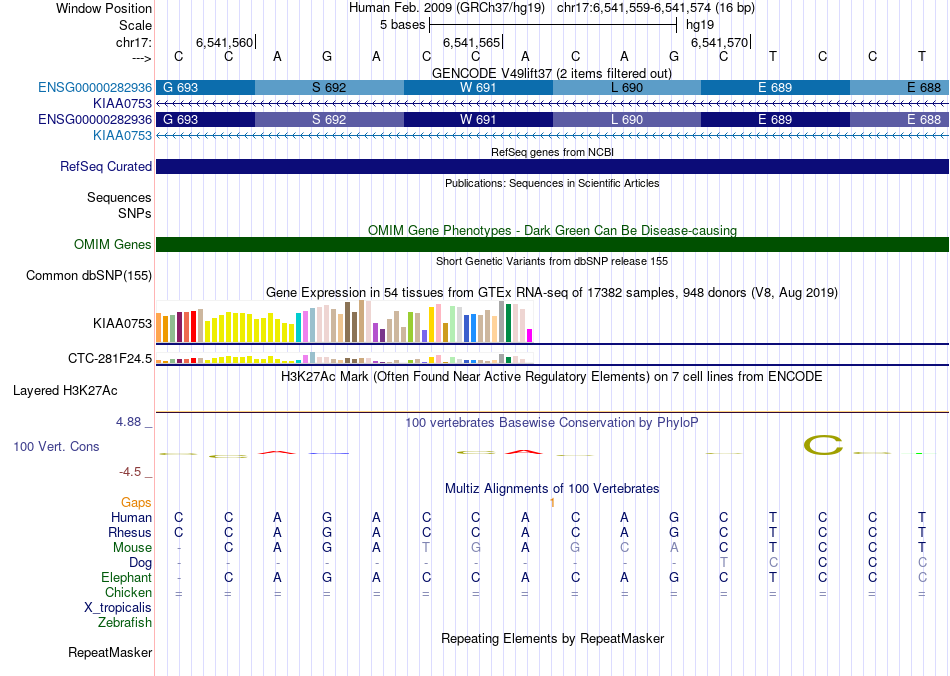Image resolution: width=950 pixels, height=676 pixels.
Task: Open the RepeatMasker track label
Action: (110, 652)
